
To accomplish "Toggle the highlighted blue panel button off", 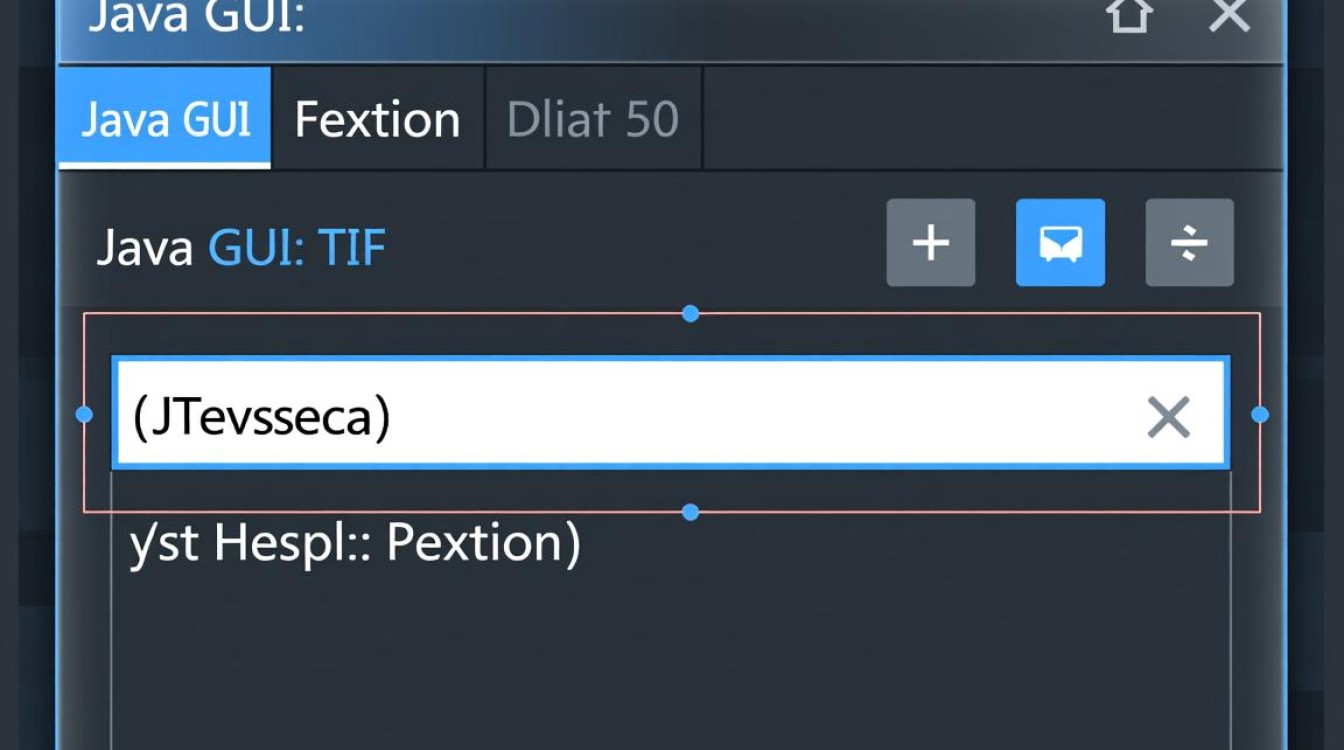I will (x=1060, y=242).
